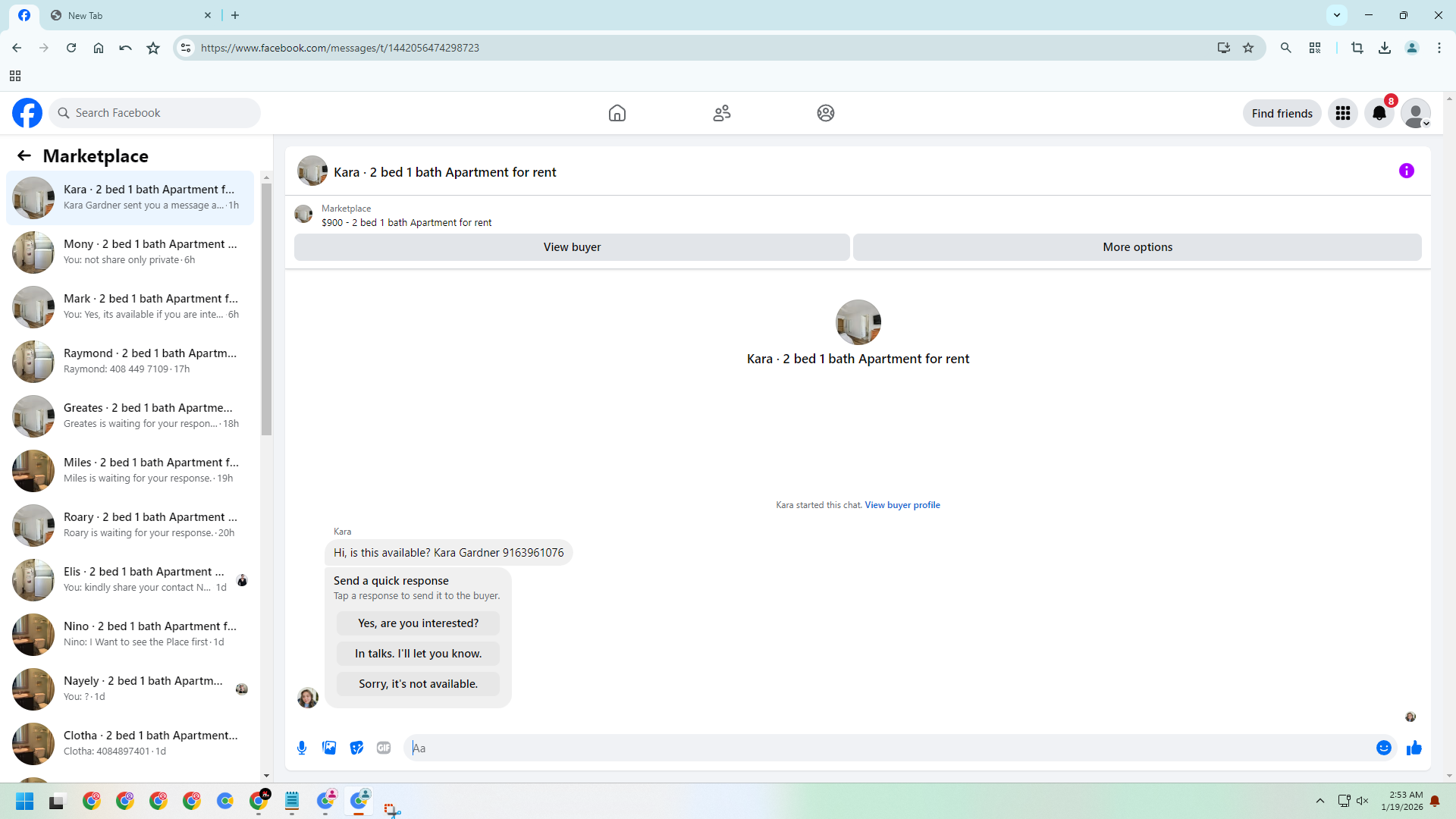Expand the tab search dropdown
Viewport: 1456px width, 819px height.
point(1337,15)
